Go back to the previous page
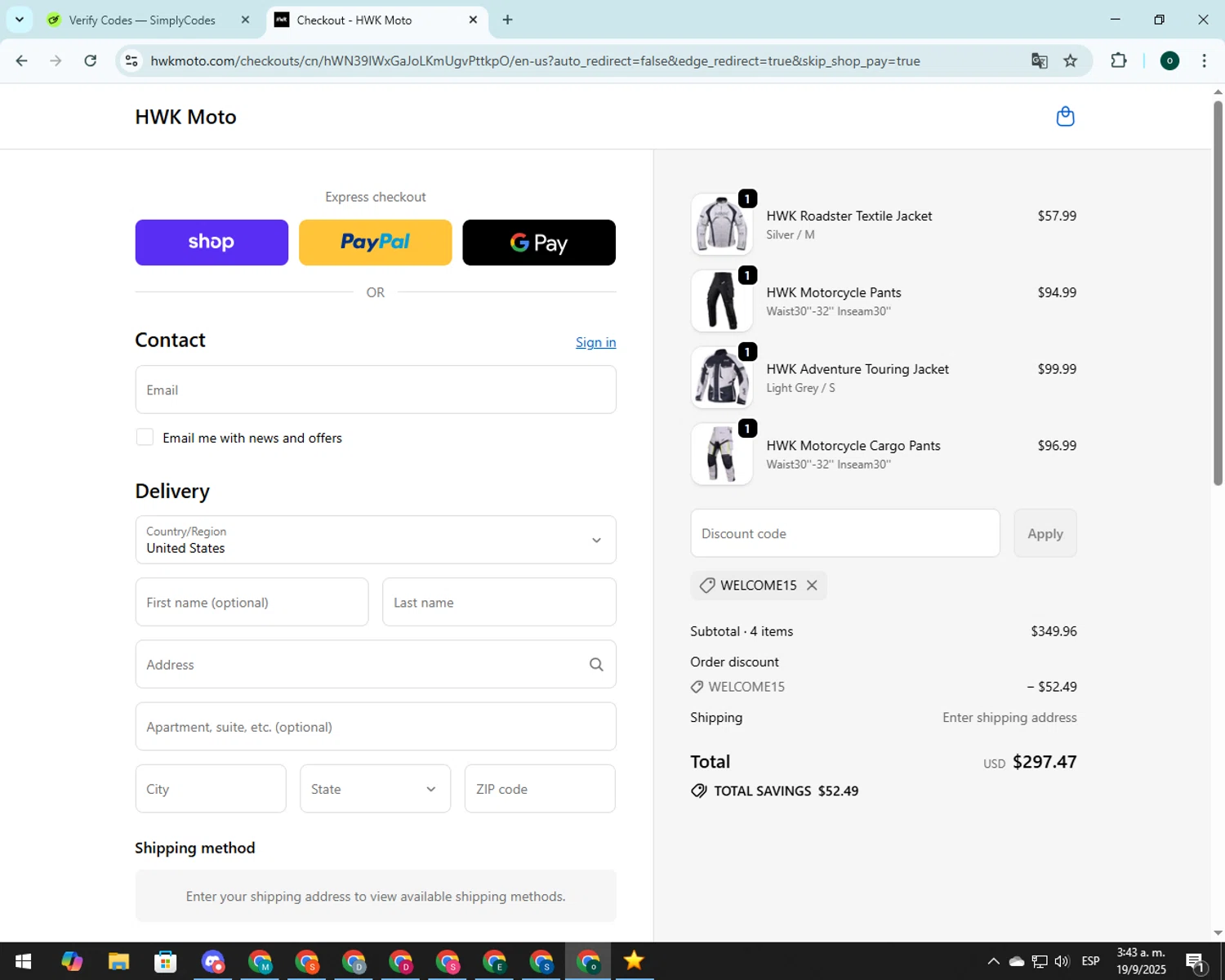The width and height of the screenshot is (1225, 980). 22,61
